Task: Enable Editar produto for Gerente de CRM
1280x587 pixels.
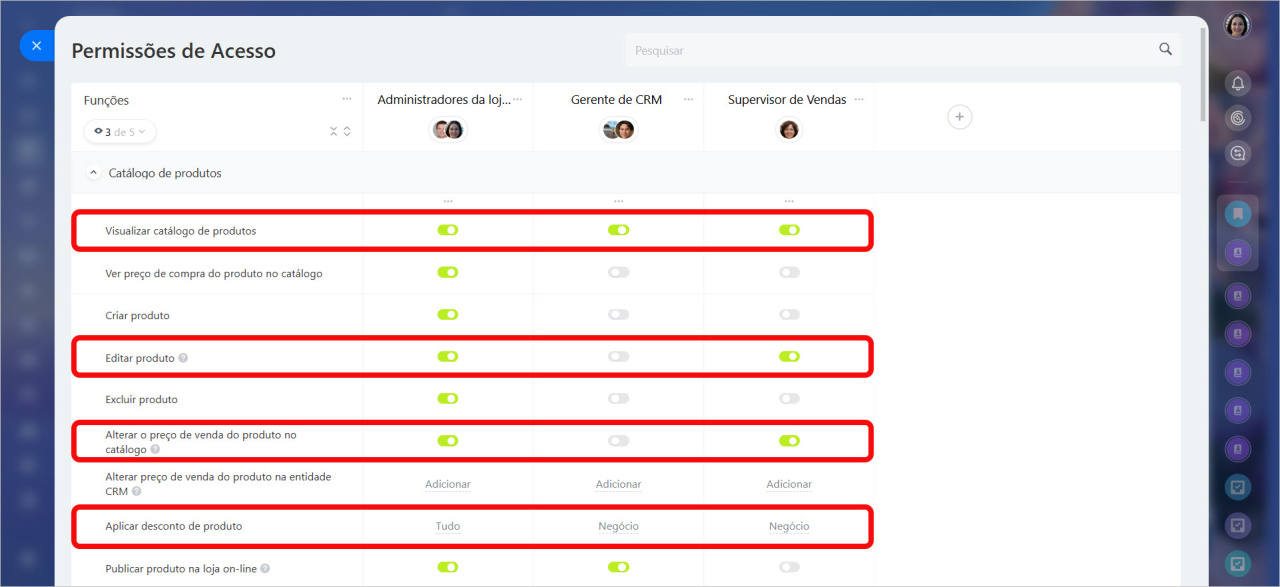Action: (x=618, y=356)
